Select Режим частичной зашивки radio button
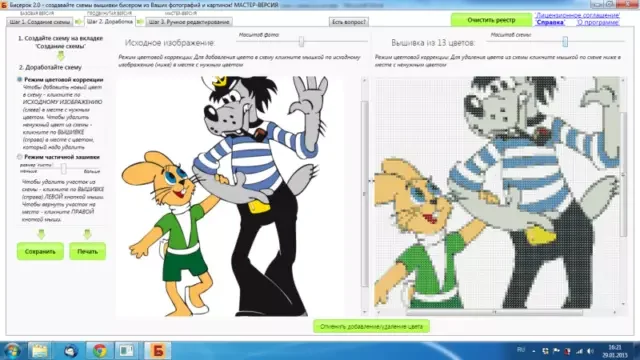Image resolution: width=640 pixels, height=360 pixels. pyautogui.click(x=19, y=157)
